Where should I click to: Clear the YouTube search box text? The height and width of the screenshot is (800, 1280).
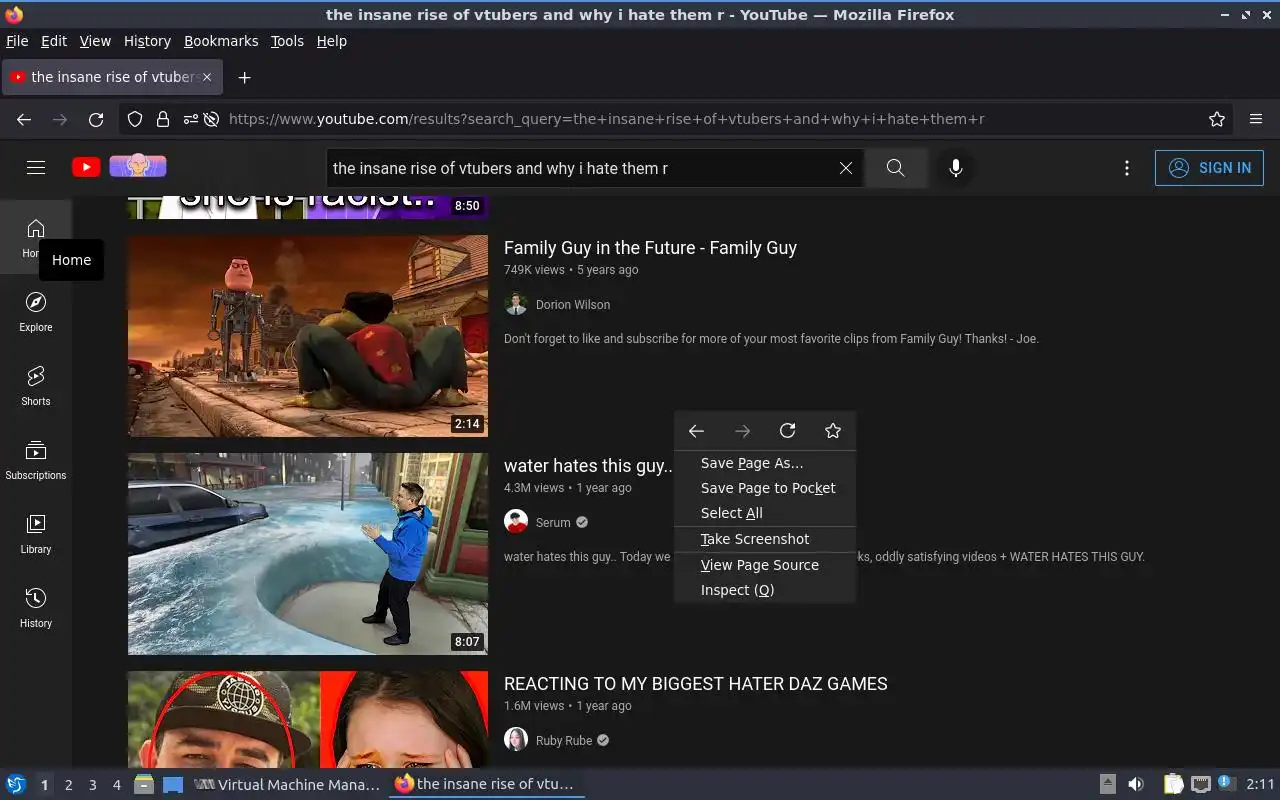(x=846, y=168)
